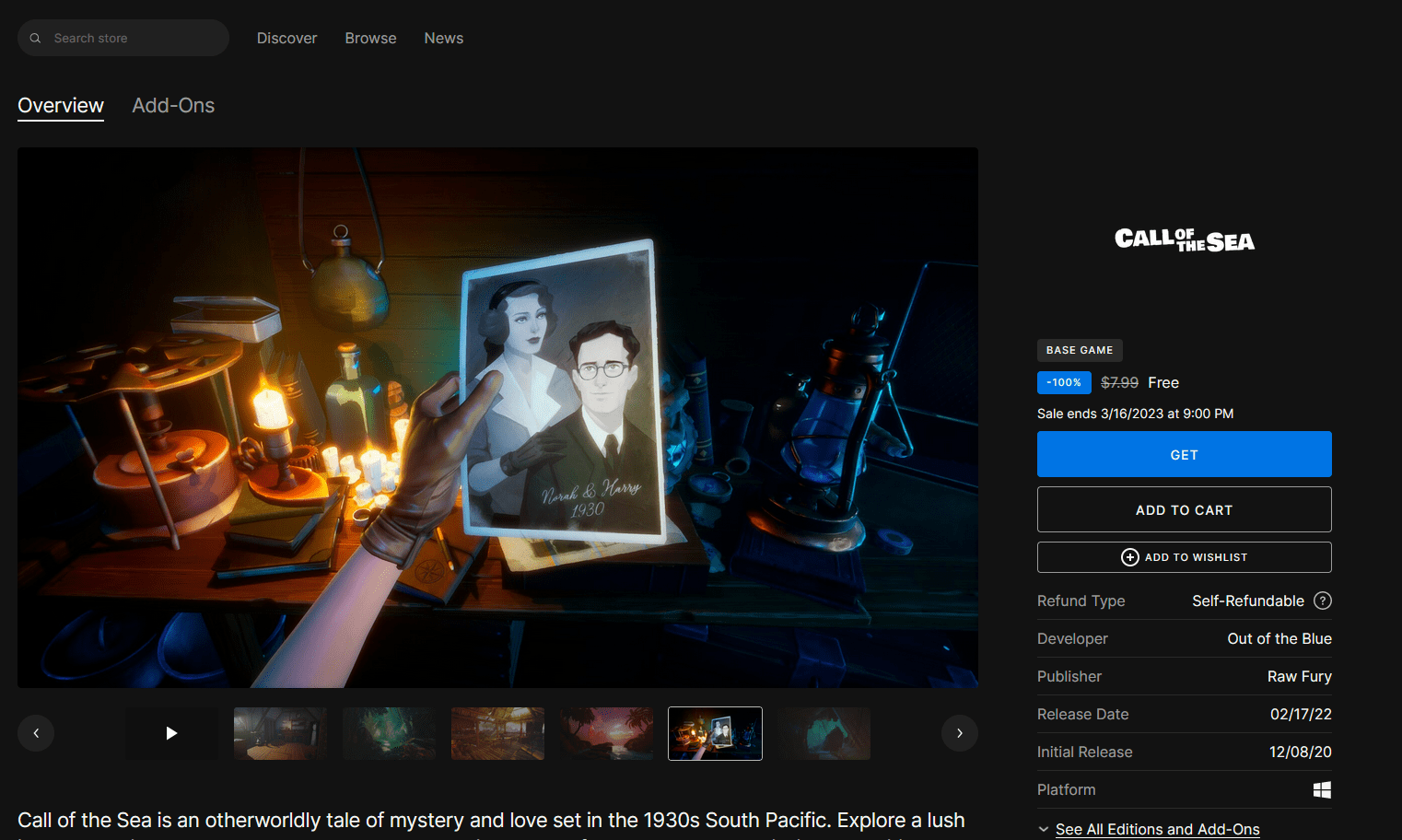Select the teal figure screenshot thumbnail
The height and width of the screenshot is (840, 1402).
pos(824,733)
